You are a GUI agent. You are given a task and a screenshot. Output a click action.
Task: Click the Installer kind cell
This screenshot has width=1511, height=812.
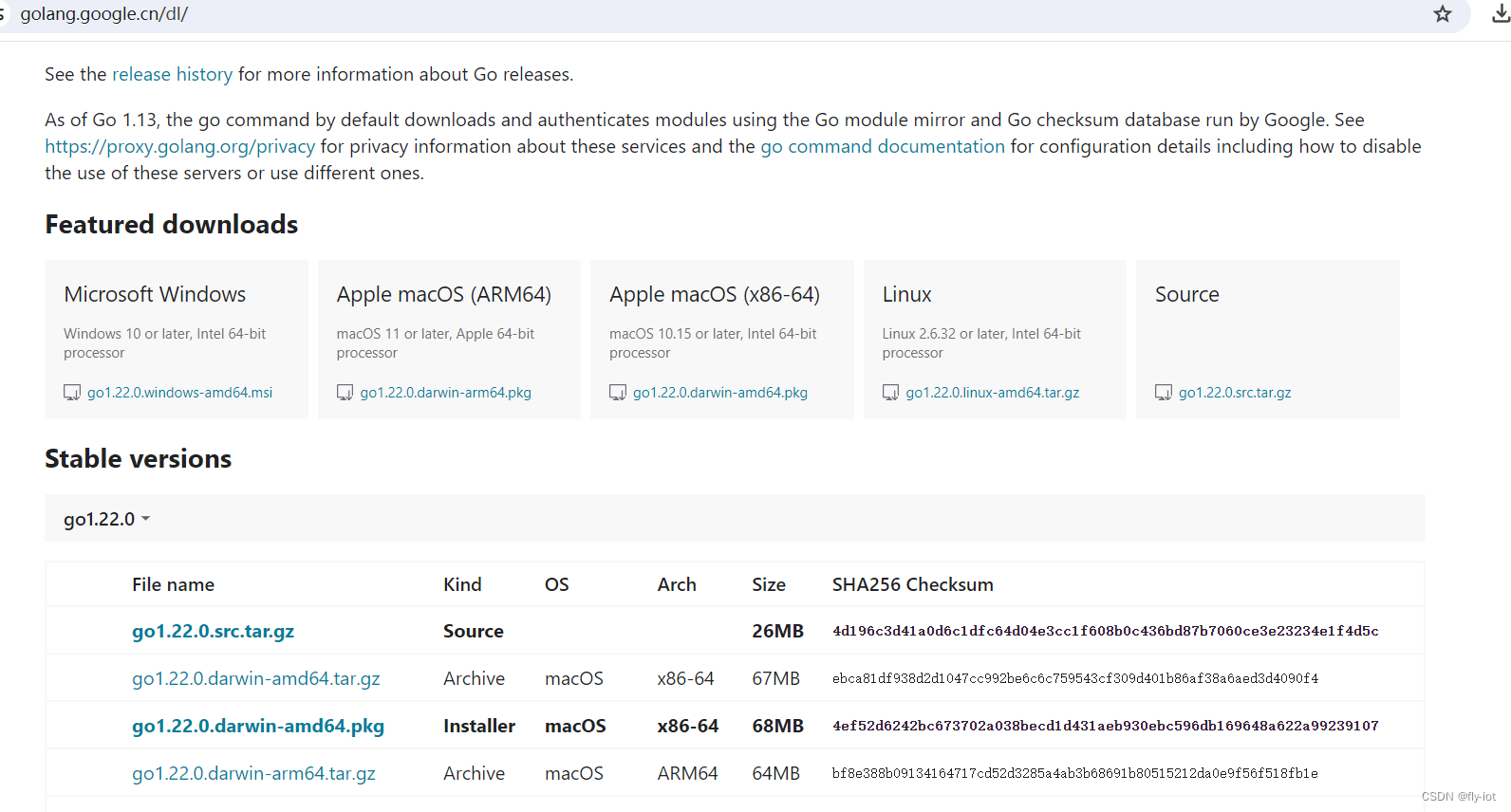(x=479, y=726)
